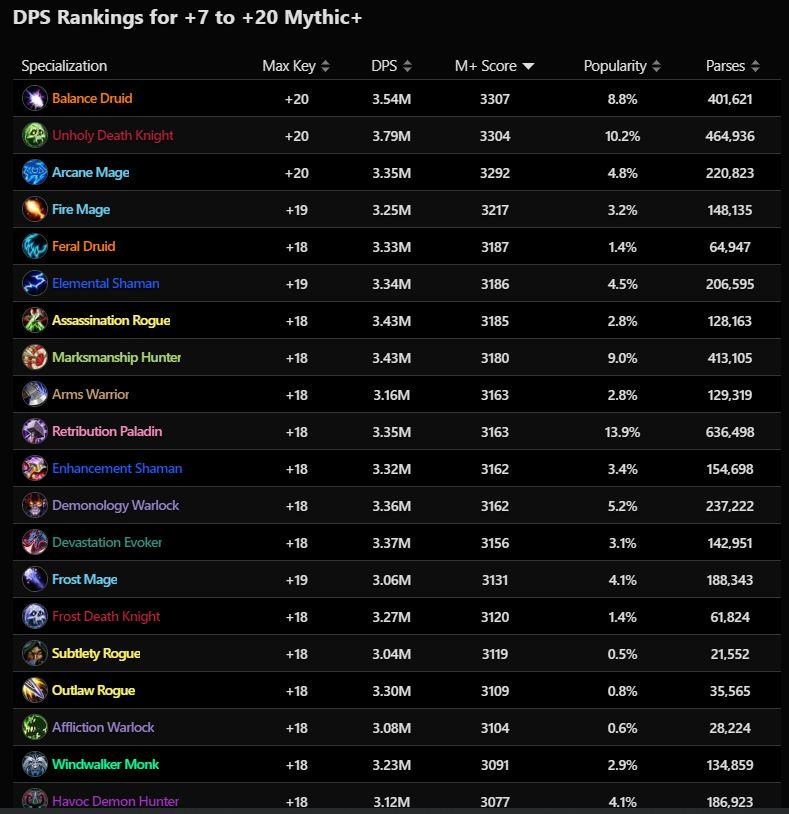
Task: Sort by Max Key column arrows
Action: click(x=325, y=66)
